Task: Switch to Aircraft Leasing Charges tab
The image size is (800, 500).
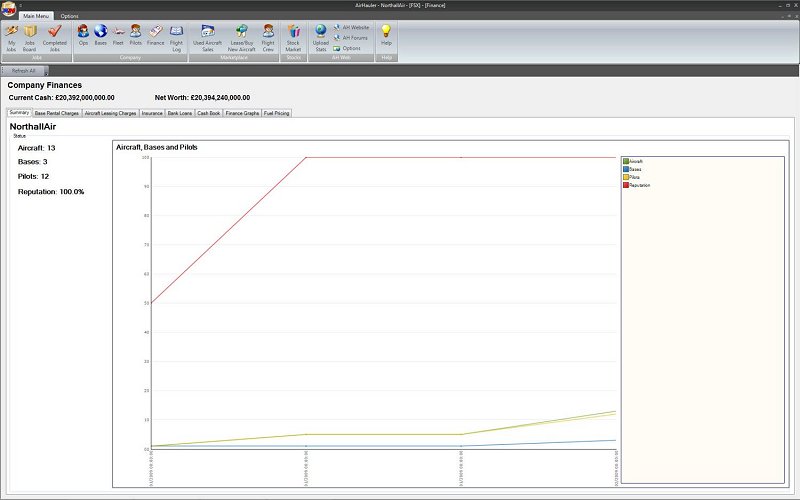Action: (x=110, y=113)
